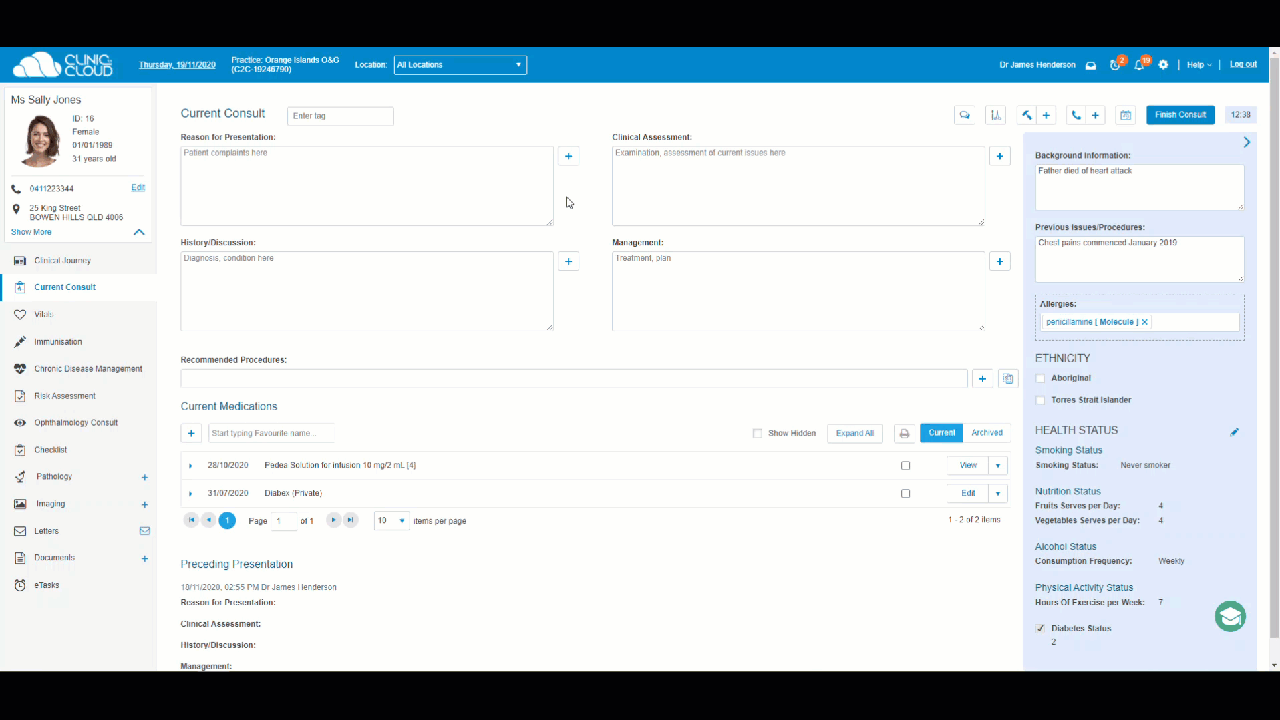This screenshot has width=1280, height=720.
Task: Check Torres Strait Islander box
Action: 1040,400
